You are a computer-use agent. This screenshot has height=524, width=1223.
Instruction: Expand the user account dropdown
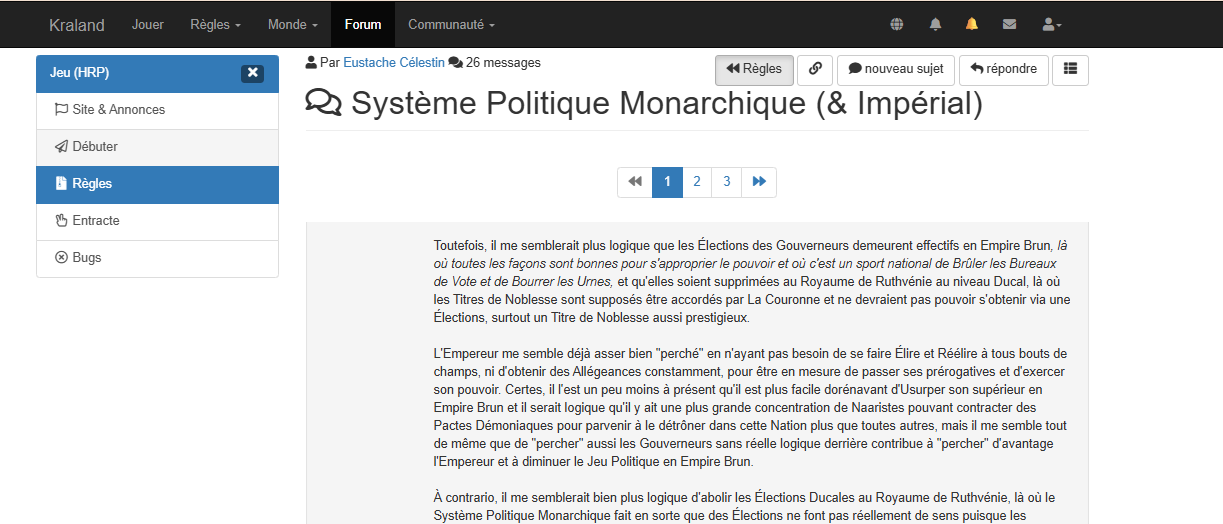[1051, 24]
